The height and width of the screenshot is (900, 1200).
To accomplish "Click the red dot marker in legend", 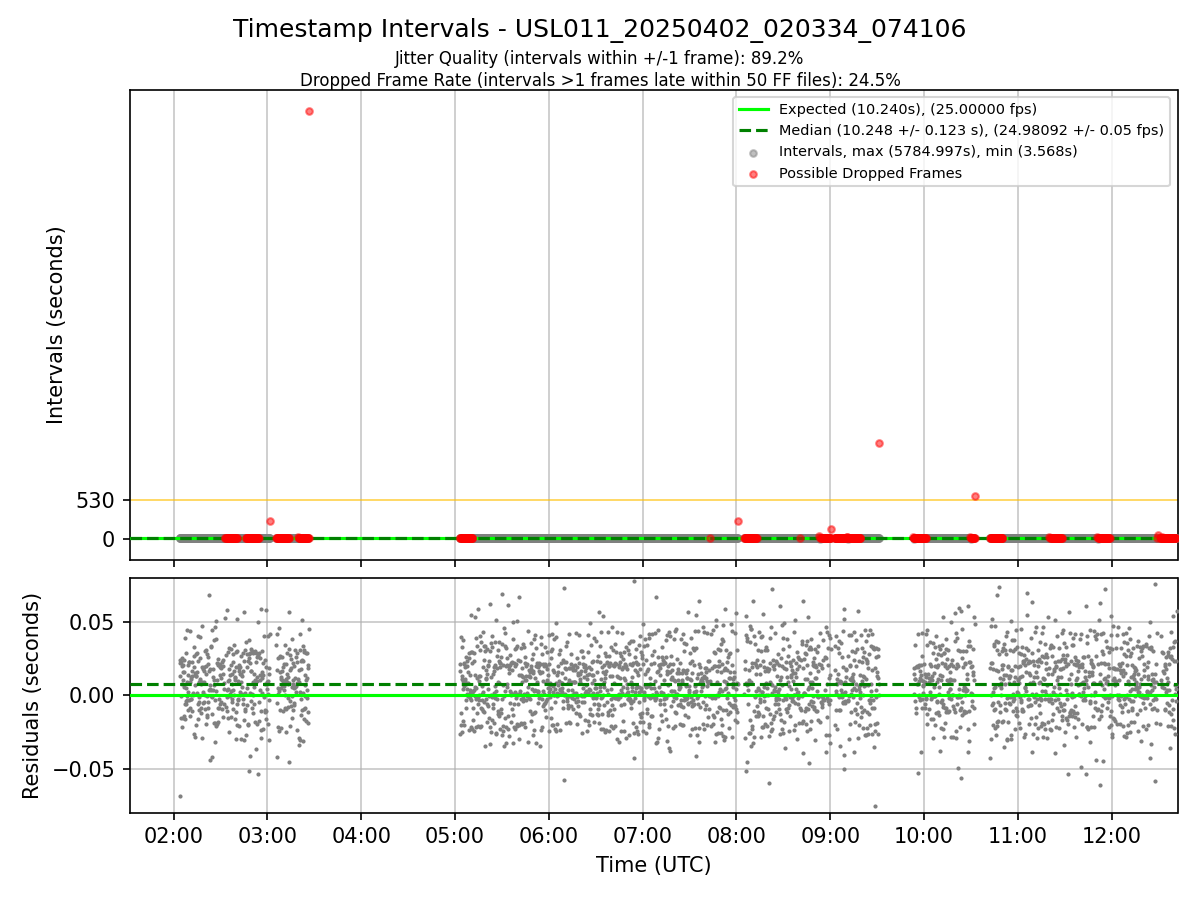I will click(753, 174).
